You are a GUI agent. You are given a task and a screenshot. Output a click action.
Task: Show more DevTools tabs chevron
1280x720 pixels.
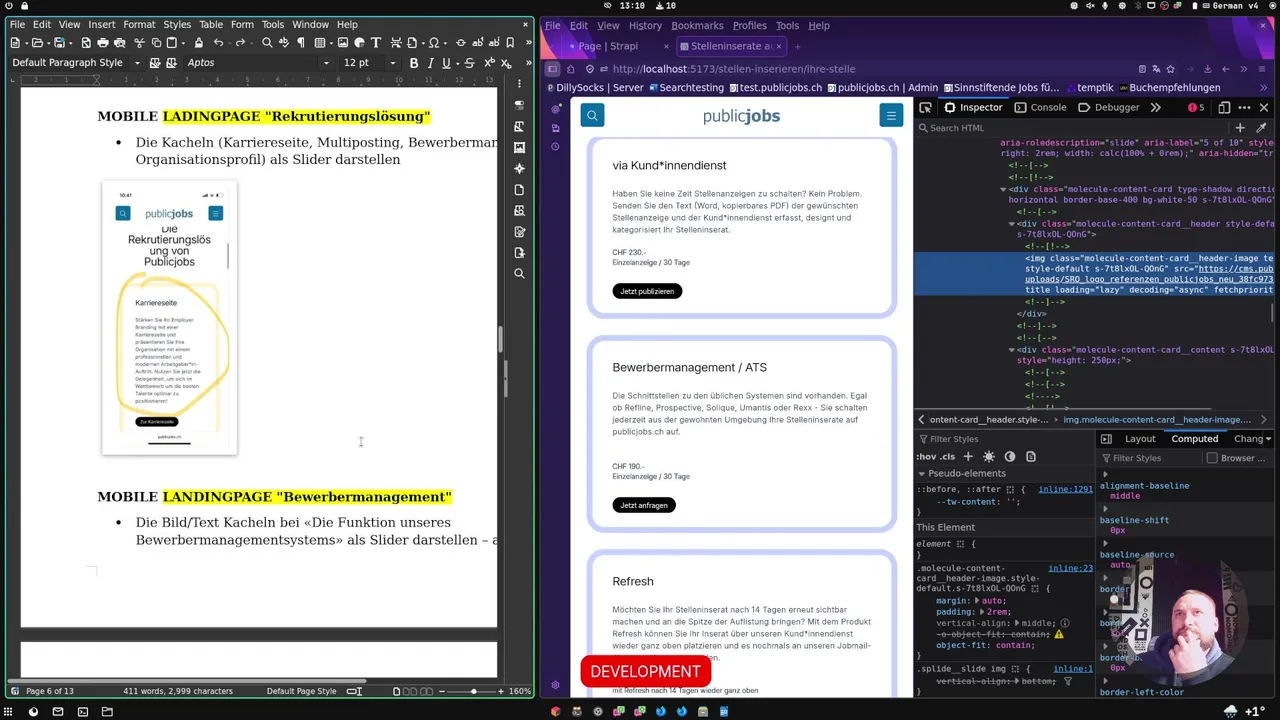pos(1155,107)
